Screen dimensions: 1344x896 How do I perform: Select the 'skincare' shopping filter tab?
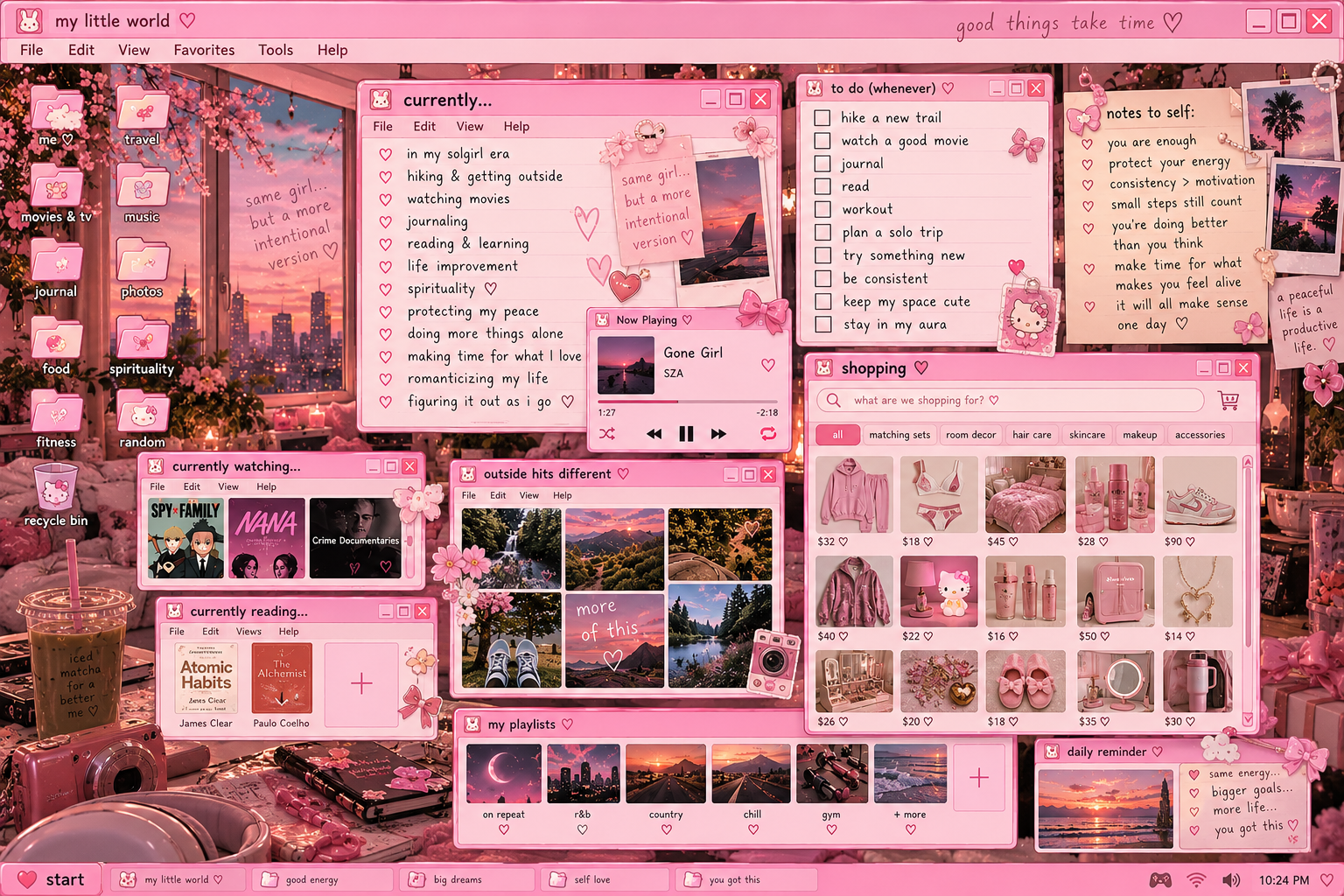point(1087,435)
